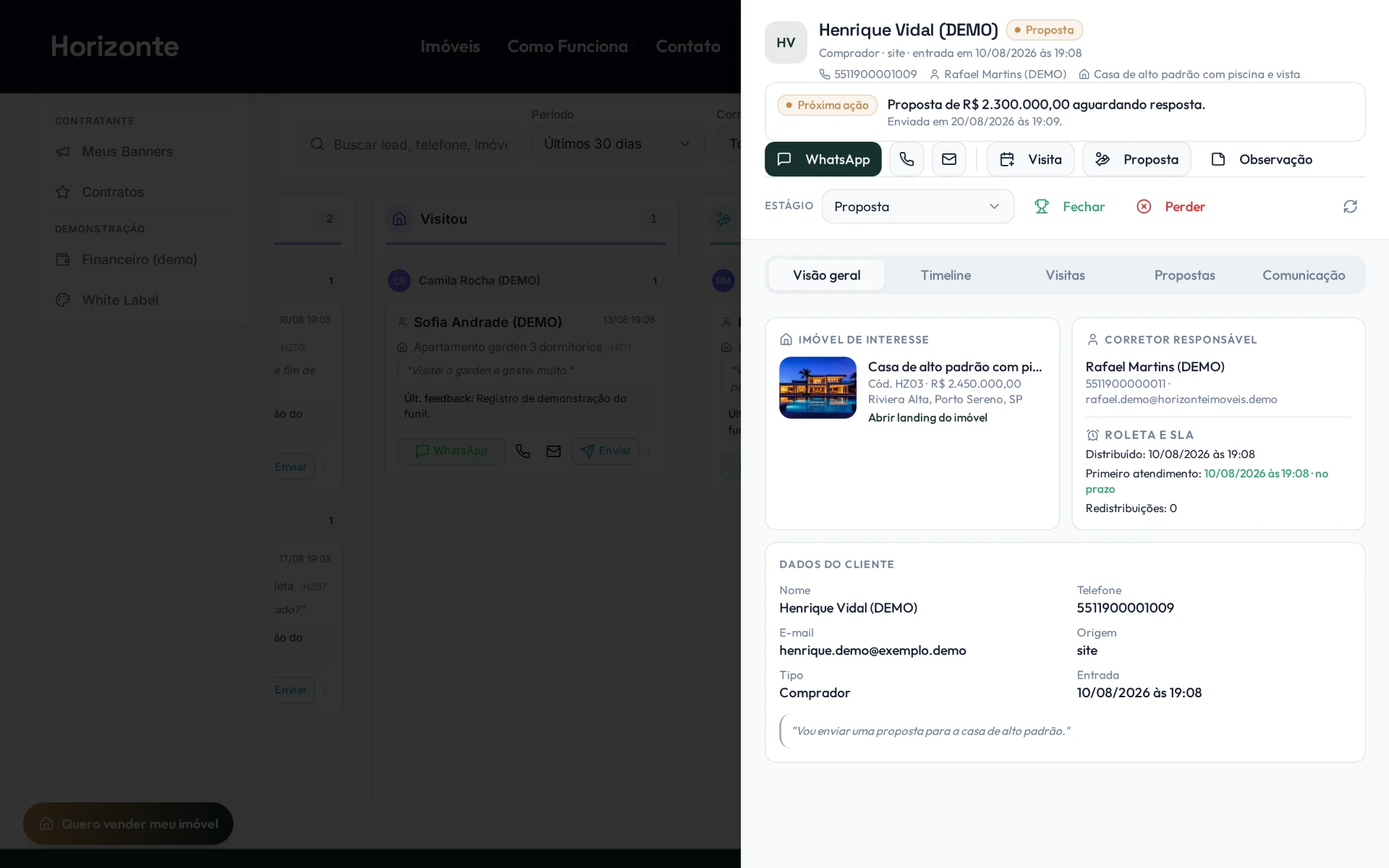1389x868 pixels.
Task: Click the CR avatar for Camila Rocha
Action: pyautogui.click(x=399, y=281)
